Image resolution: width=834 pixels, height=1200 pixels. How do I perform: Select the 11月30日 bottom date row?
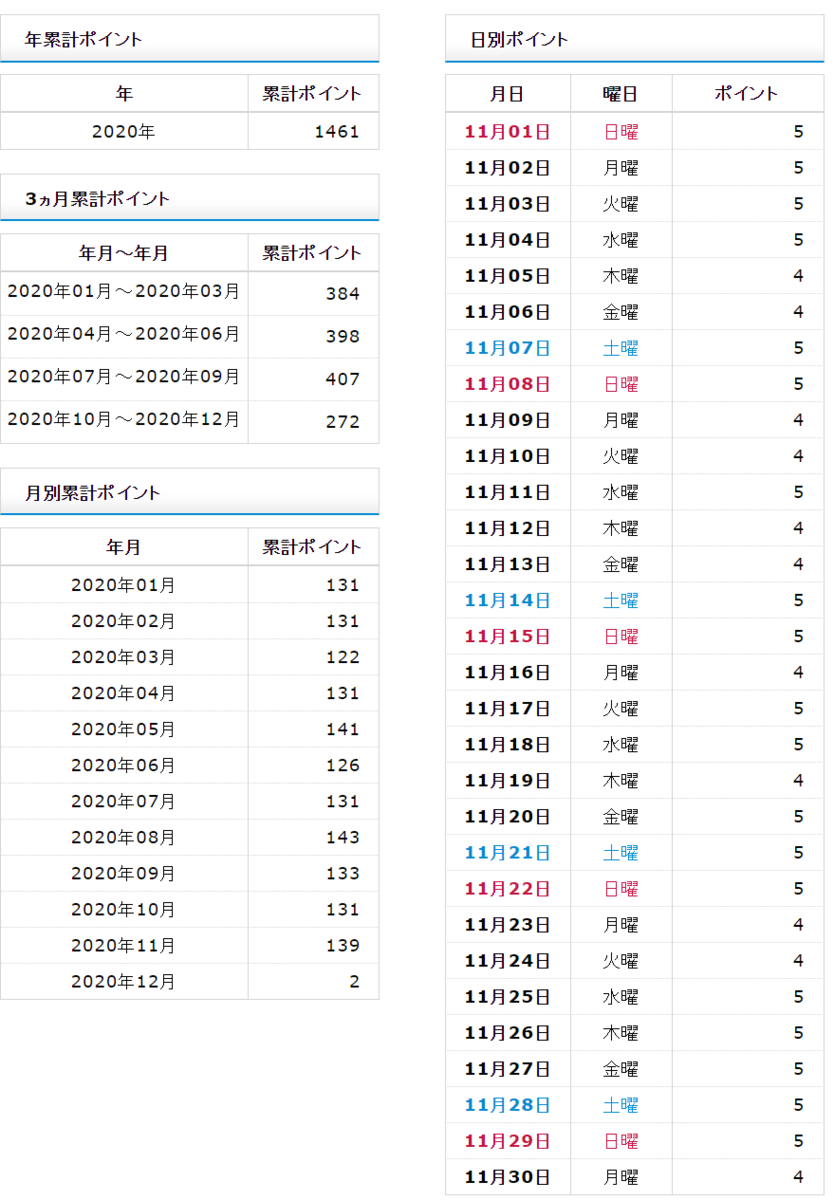click(x=507, y=1176)
